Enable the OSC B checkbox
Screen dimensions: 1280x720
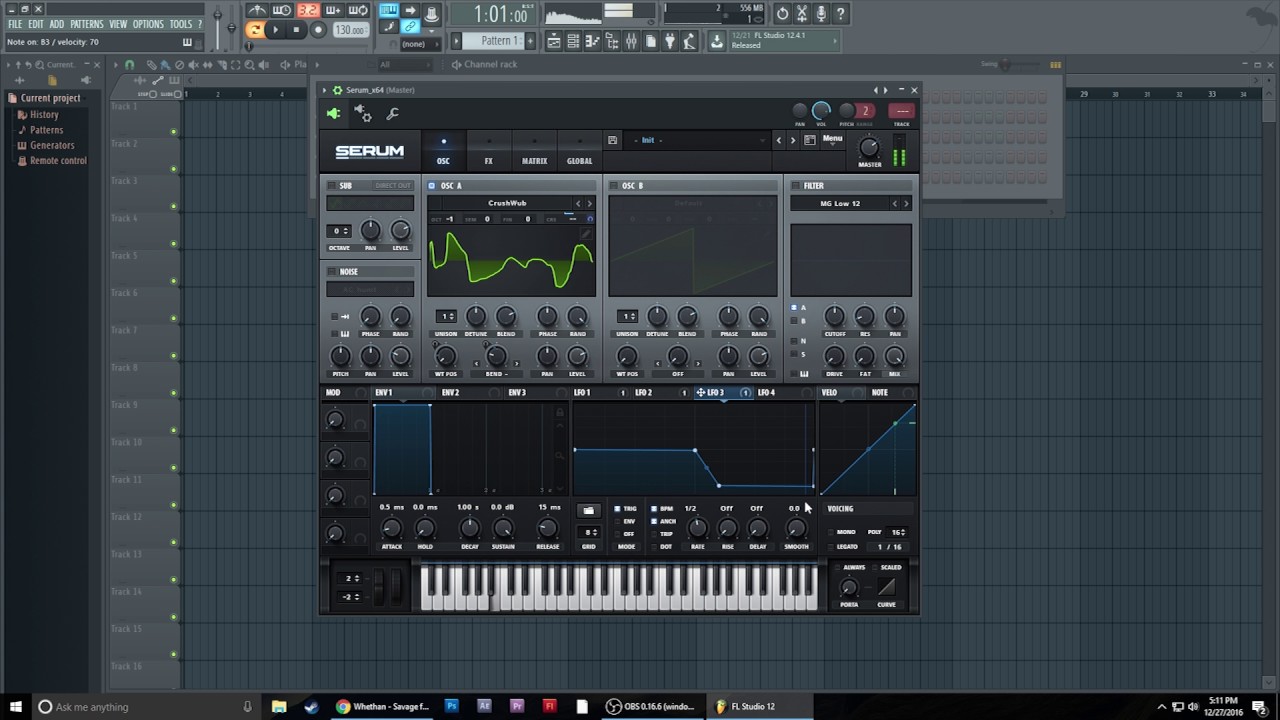click(x=613, y=186)
